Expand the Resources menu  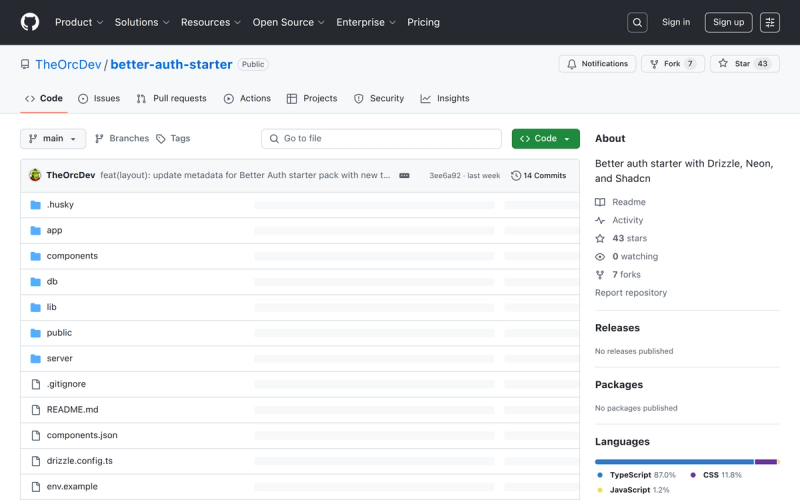tap(211, 22)
